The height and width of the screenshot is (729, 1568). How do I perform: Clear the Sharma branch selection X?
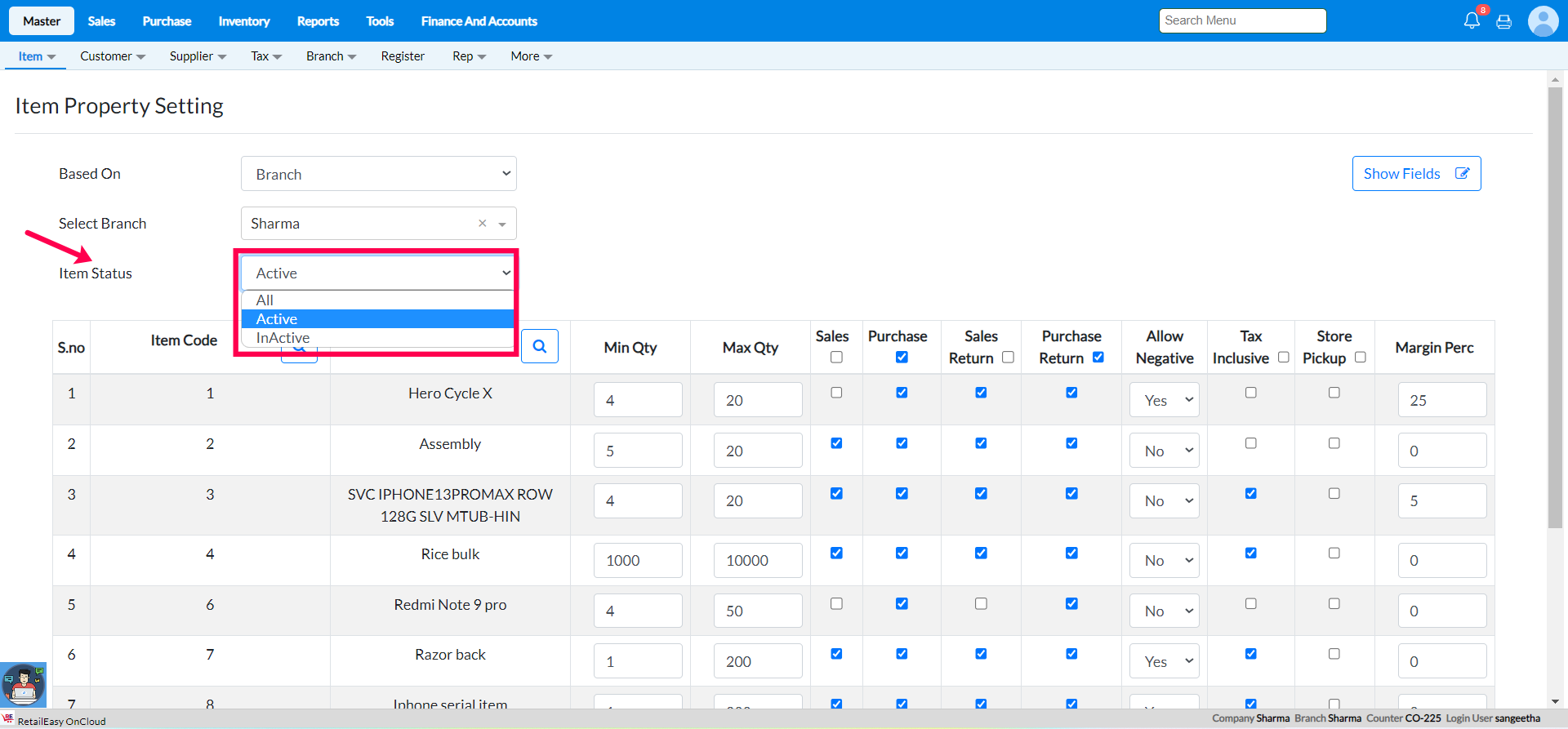point(482,224)
